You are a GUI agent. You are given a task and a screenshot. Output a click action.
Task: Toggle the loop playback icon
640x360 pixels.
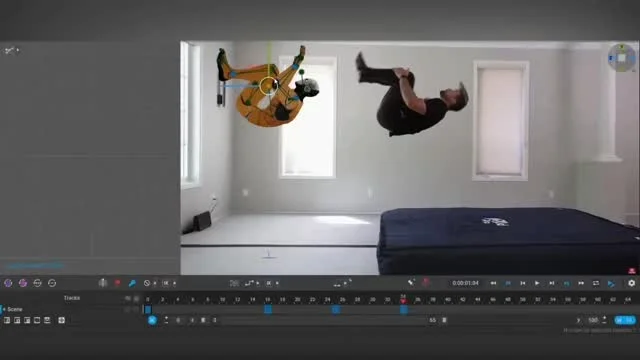pyautogui.click(x=596, y=283)
